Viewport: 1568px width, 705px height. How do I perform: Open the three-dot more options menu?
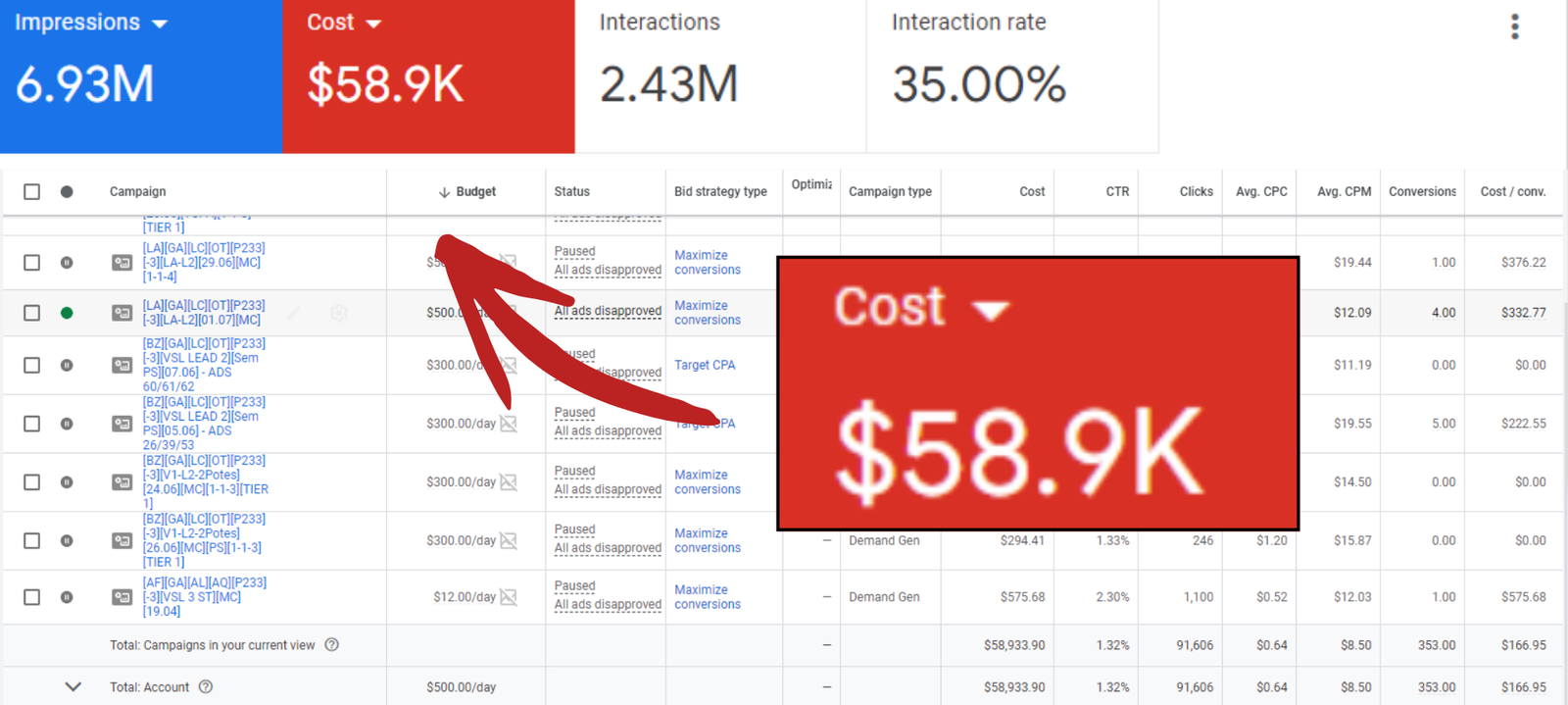[x=1514, y=26]
